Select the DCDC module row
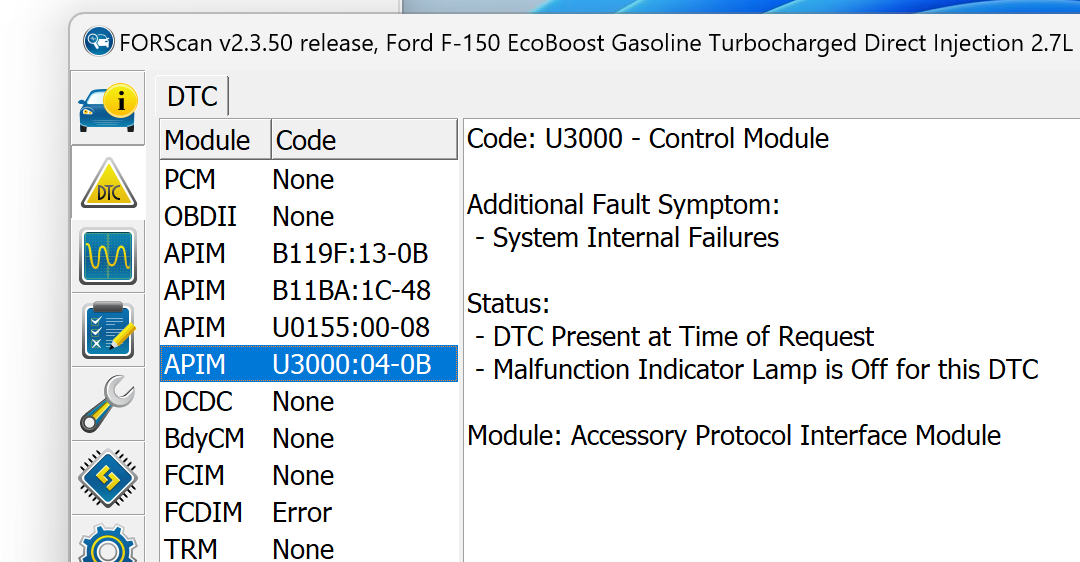The image size is (1080, 562). (x=308, y=402)
